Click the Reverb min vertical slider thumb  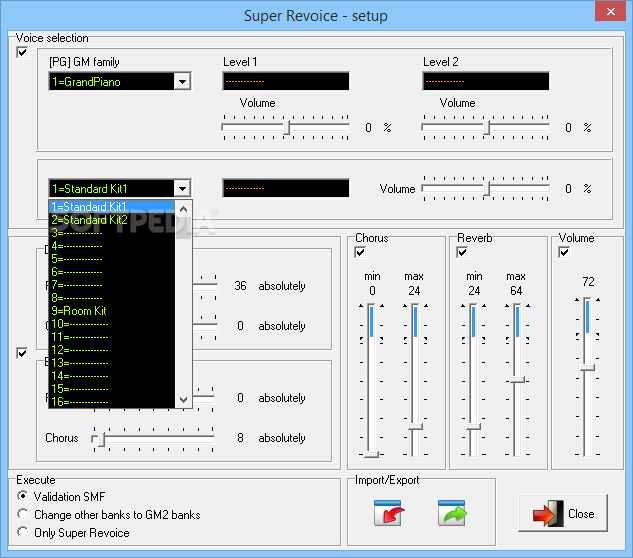click(473, 426)
